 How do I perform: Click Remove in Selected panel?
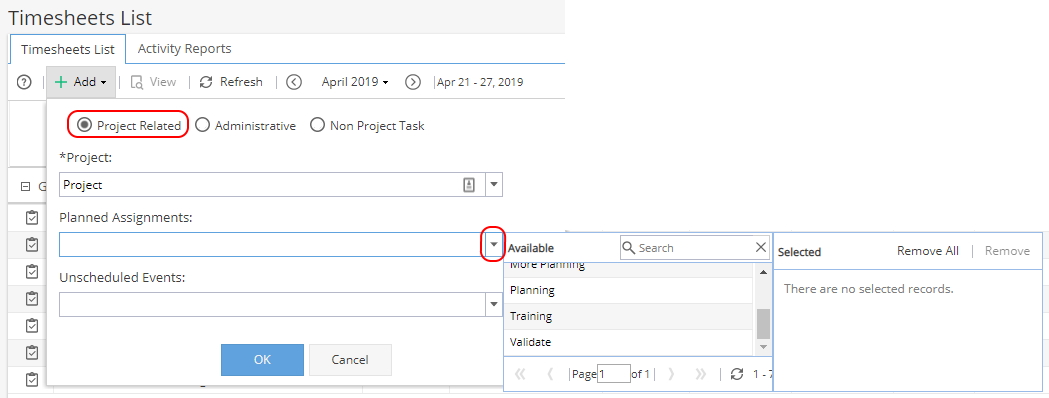[1007, 251]
